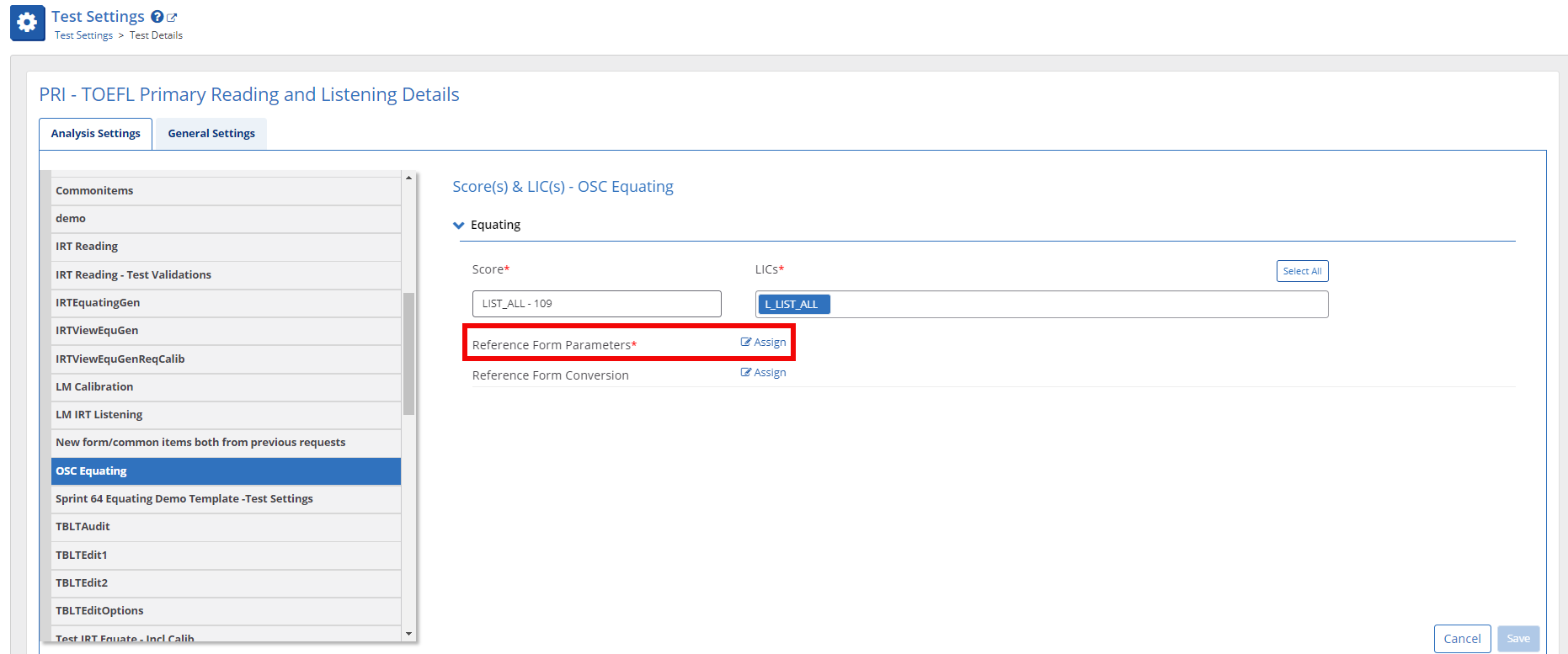The image size is (1568, 654).
Task: Select the IRTViewEquGenReqCalib entry
Action: coord(226,359)
